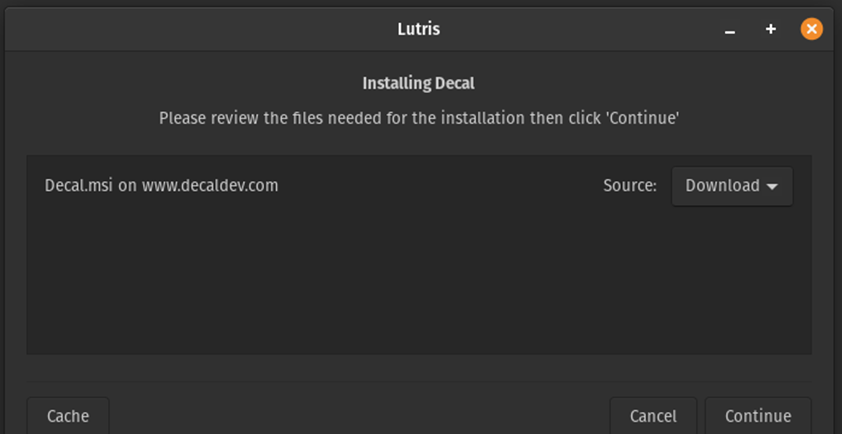Close the Lutris installer via orange X
The height and width of the screenshot is (434, 842).
811,30
